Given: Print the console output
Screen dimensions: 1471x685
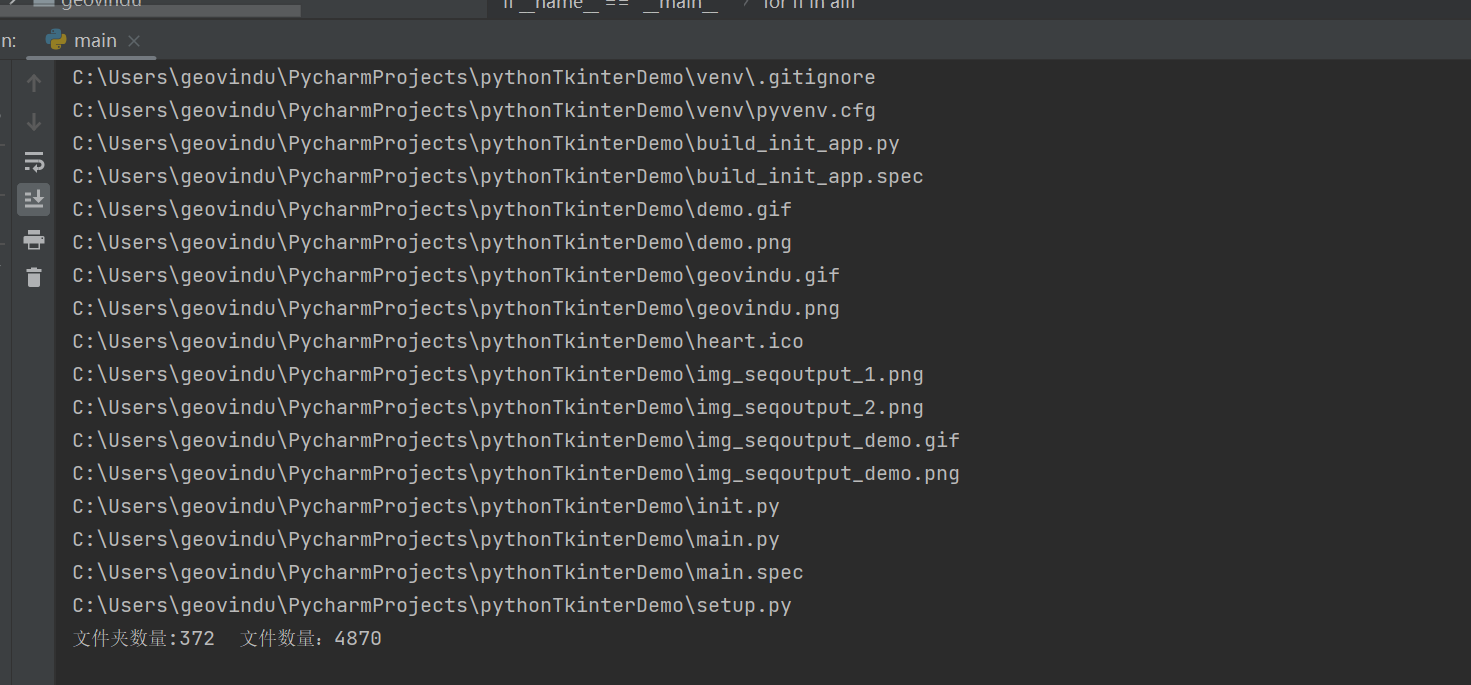Looking at the screenshot, I should click(x=34, y=239).
